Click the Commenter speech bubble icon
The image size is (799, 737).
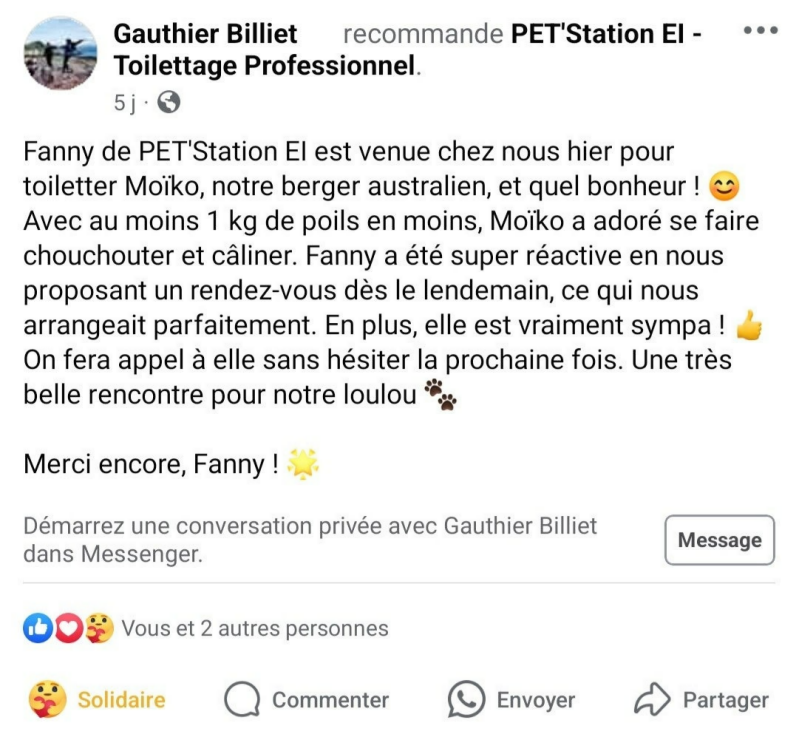coord(241,700)
